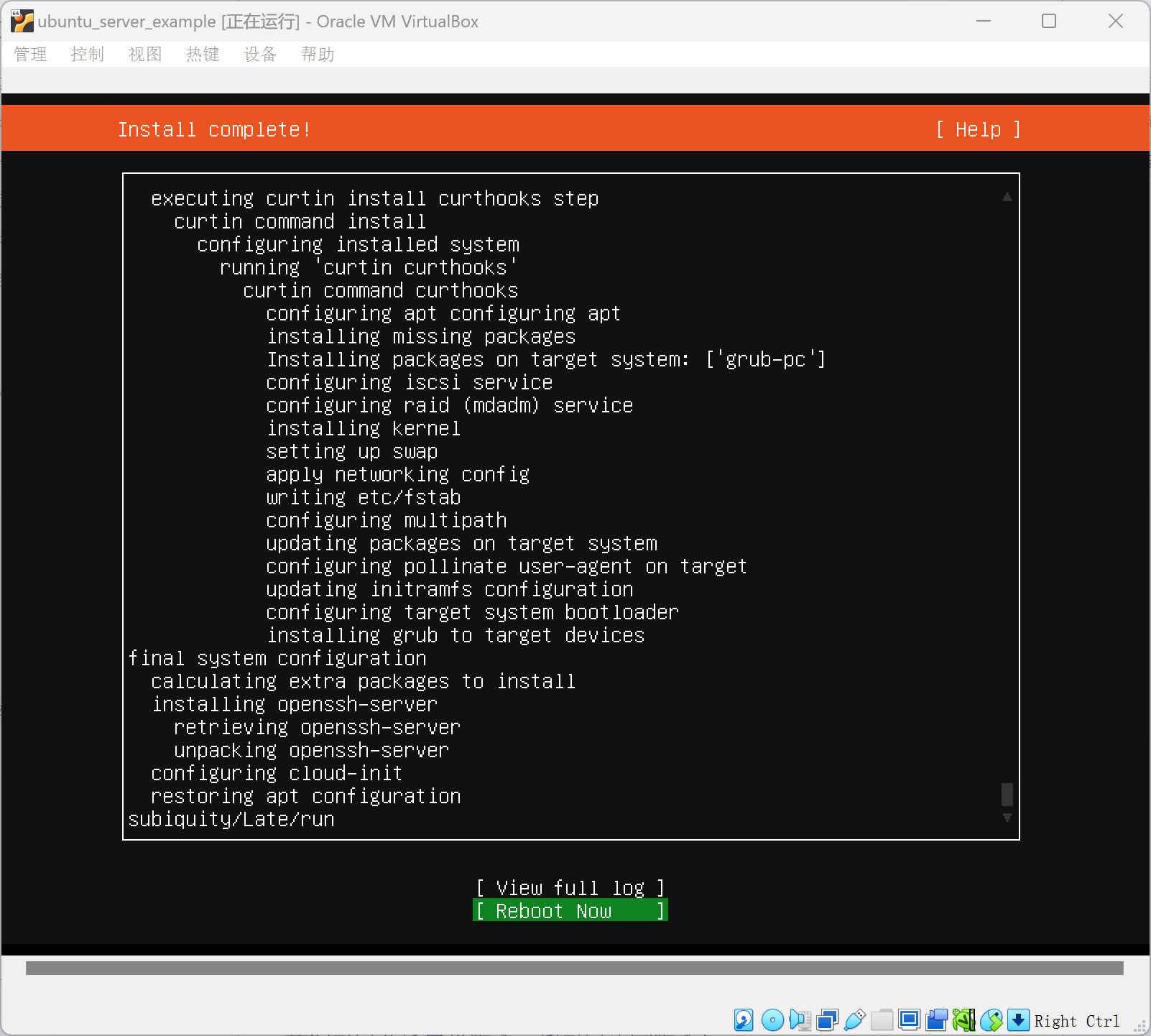Open the 设备 menu
This screenshot has width=1151, height=1036.
coord(260,55)
